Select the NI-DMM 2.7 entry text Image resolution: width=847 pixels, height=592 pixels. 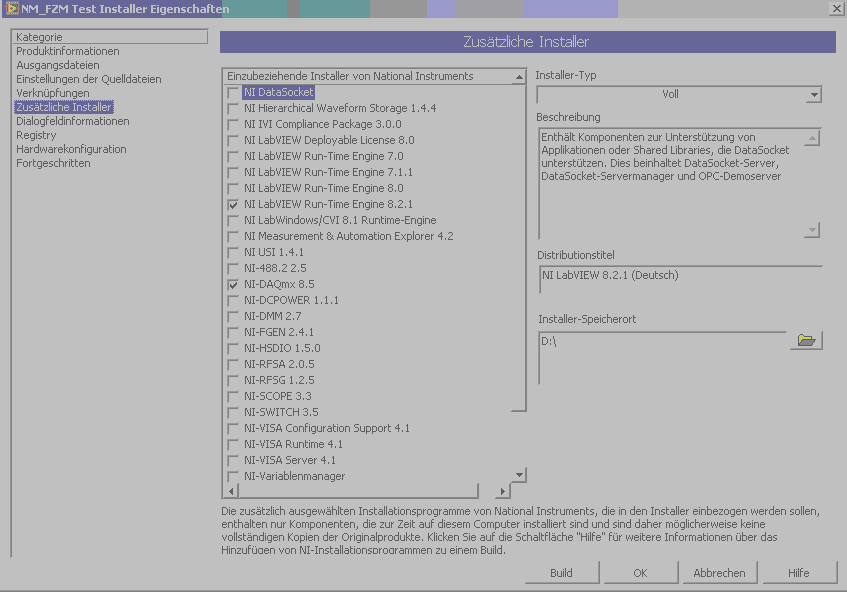click(x=272, y=317)
